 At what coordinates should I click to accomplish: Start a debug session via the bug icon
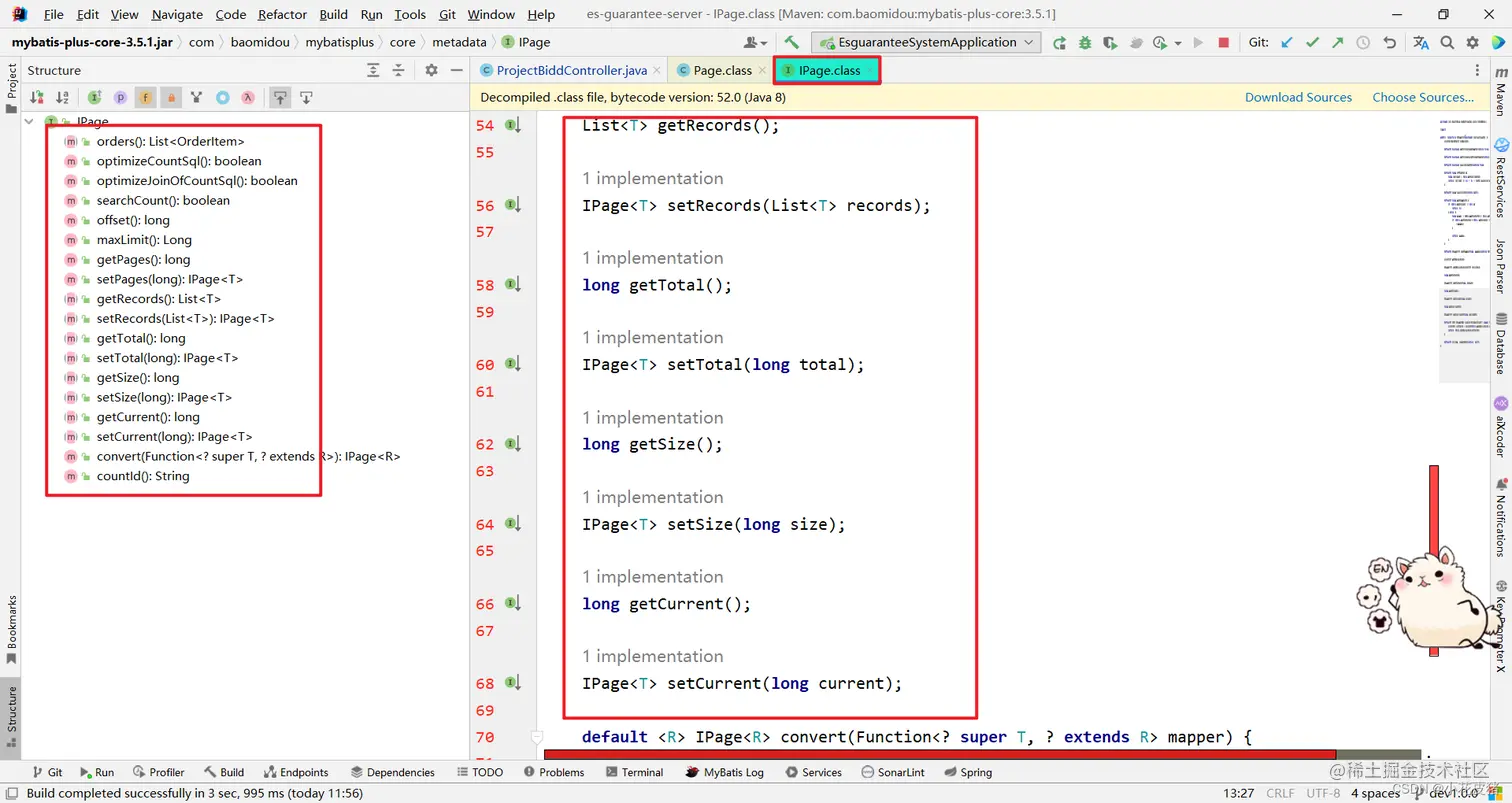[x=1085, y=42]
